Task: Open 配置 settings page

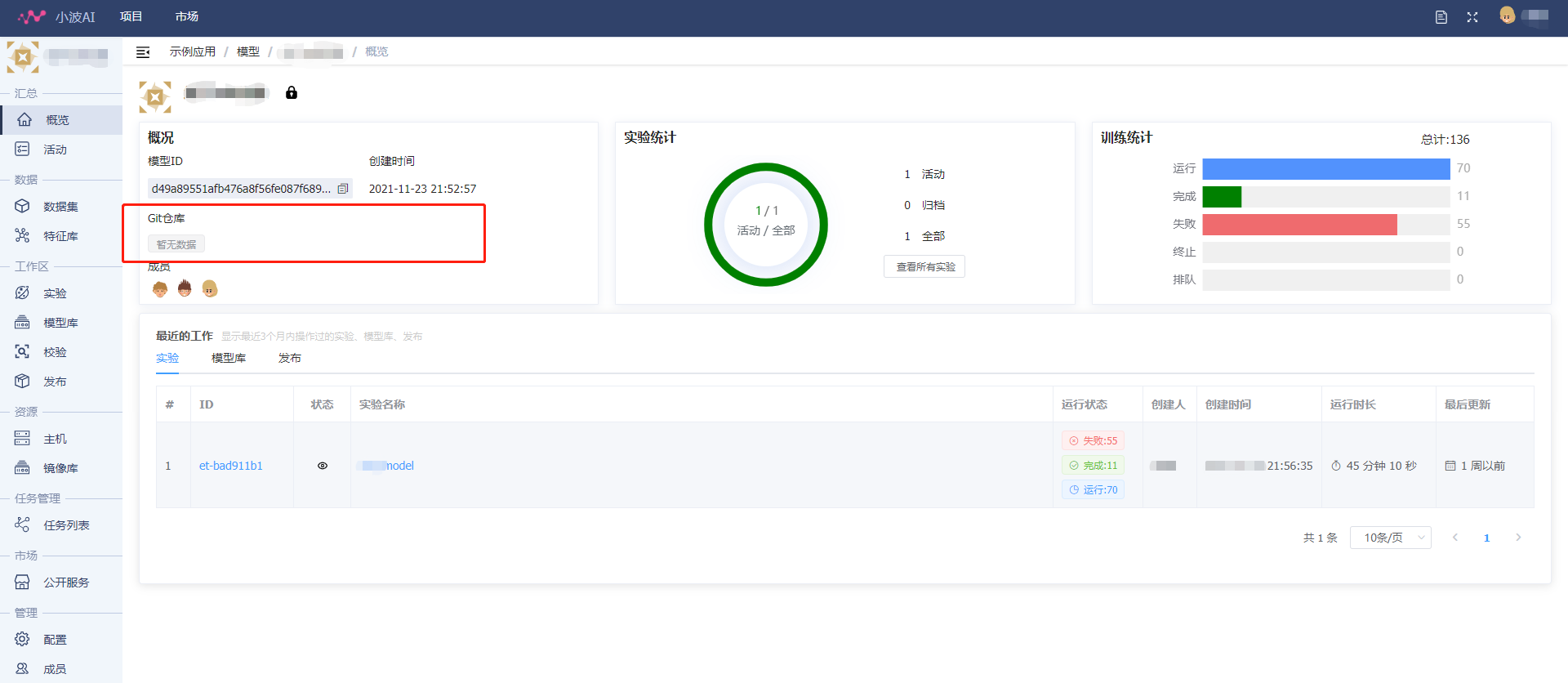Action: click(x=61, y=640)
